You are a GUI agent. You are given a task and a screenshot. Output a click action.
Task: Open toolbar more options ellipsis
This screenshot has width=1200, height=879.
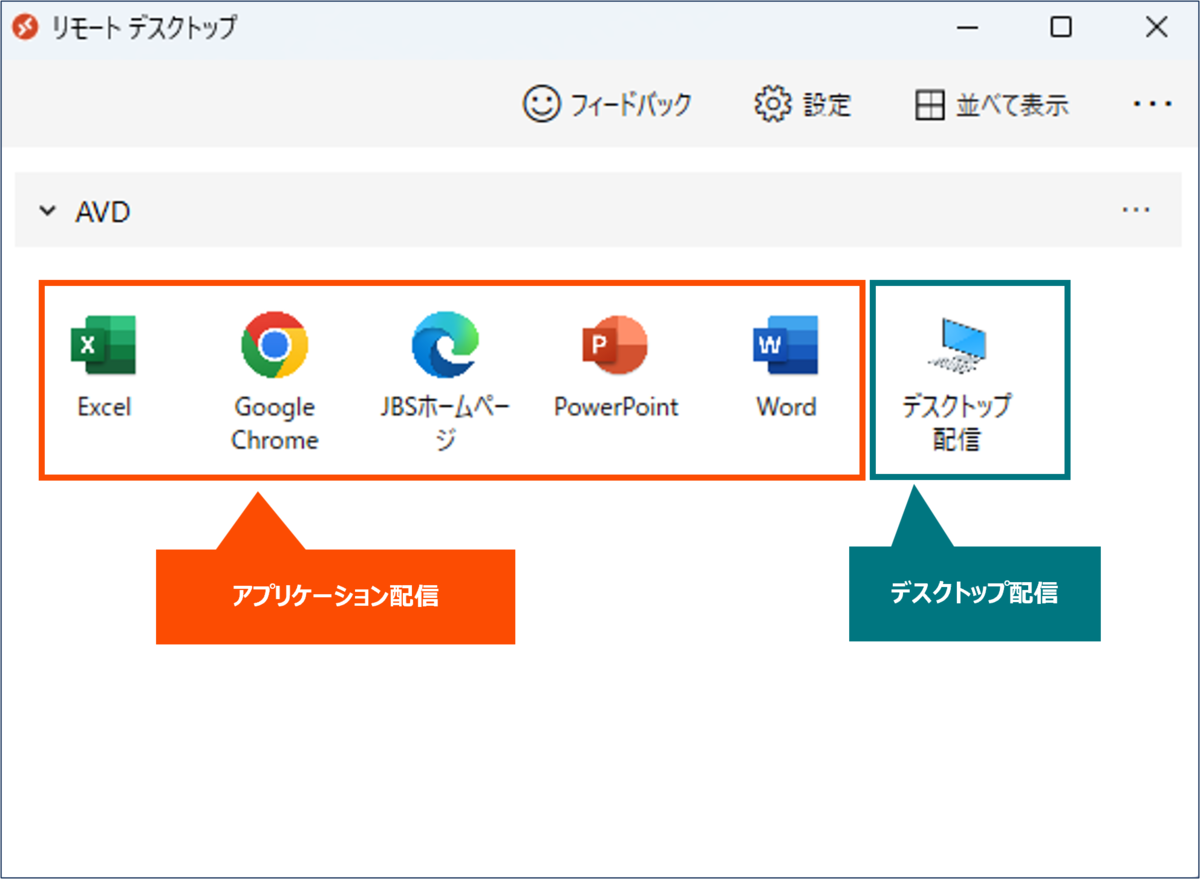pos(1152,103)
